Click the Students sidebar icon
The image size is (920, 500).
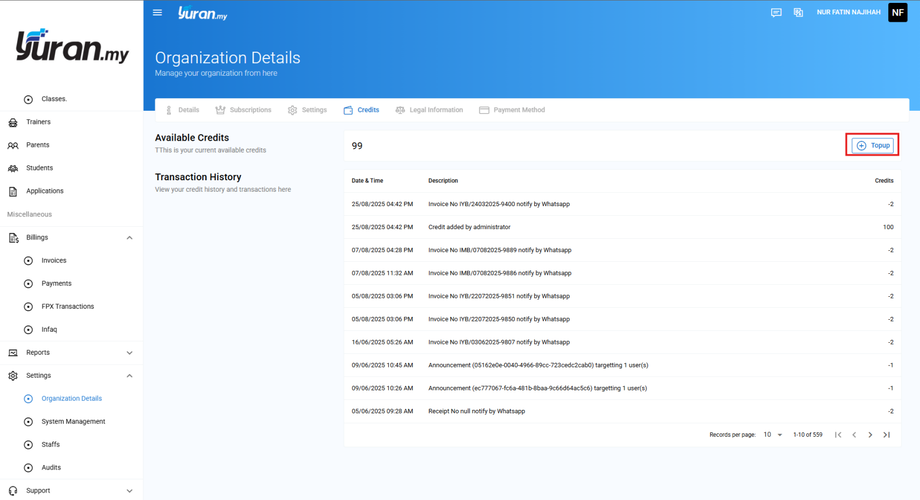(x=13, y=168)
